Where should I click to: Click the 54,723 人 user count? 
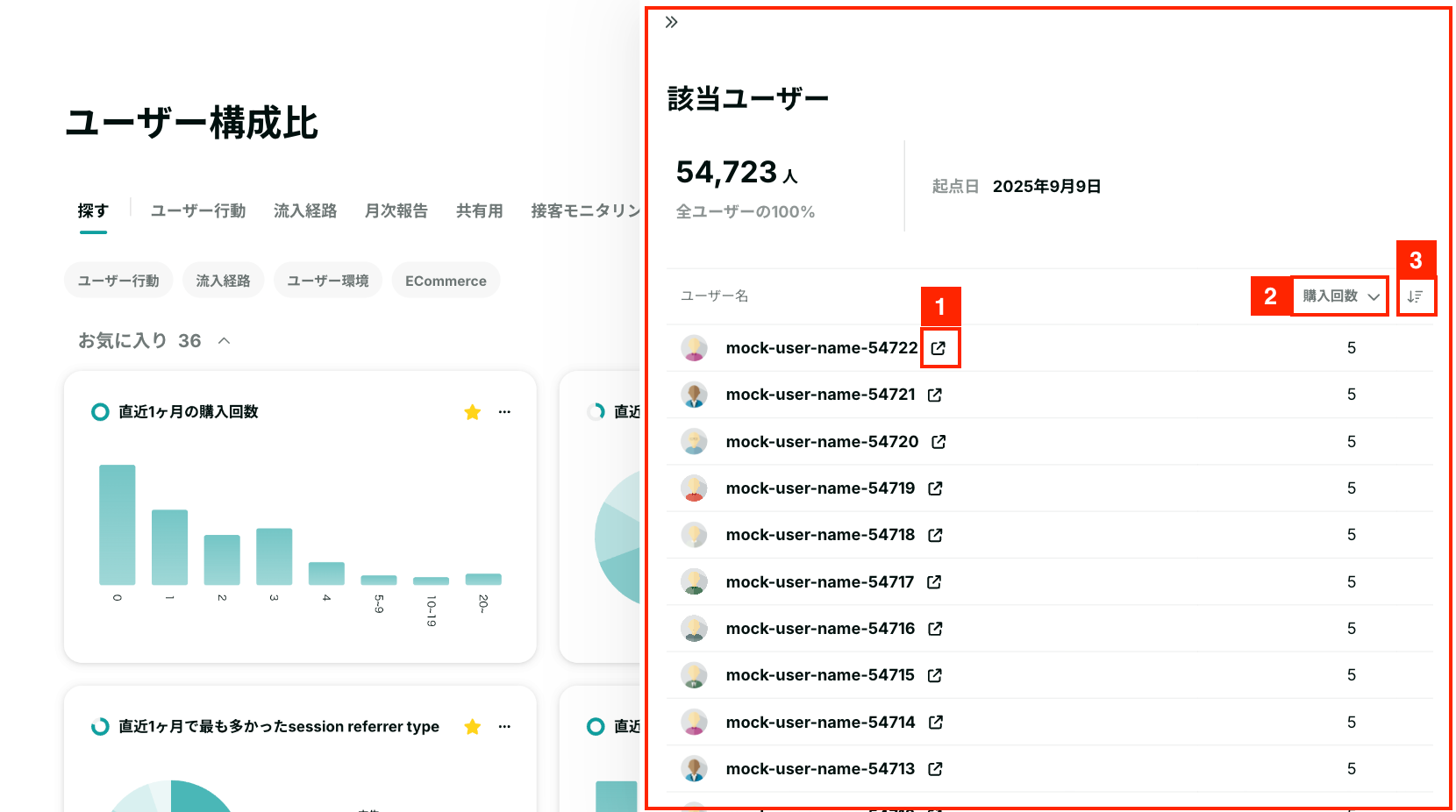tap(737, 173)
